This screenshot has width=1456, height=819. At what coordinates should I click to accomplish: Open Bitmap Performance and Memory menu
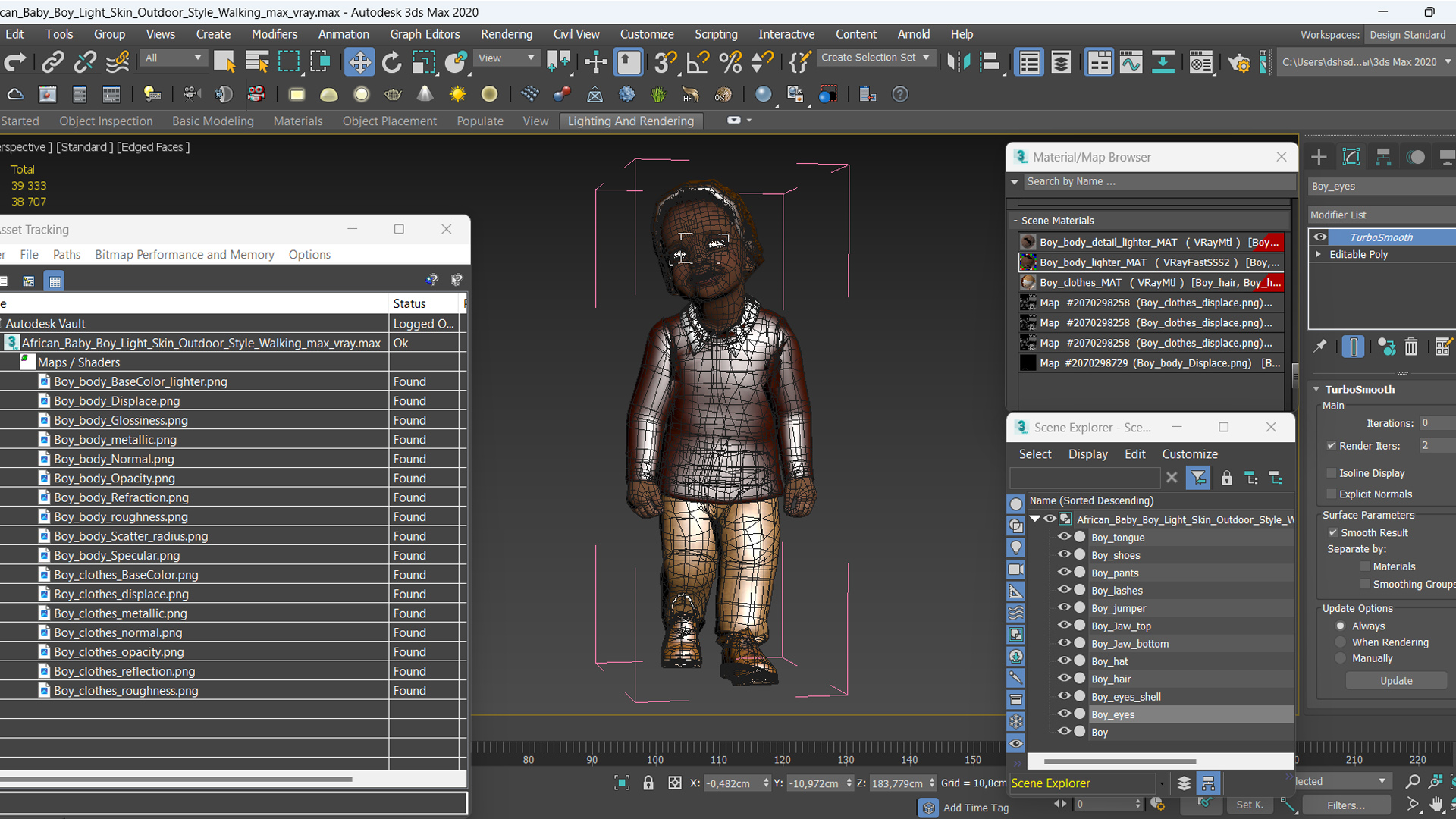(x=184, y=255)
